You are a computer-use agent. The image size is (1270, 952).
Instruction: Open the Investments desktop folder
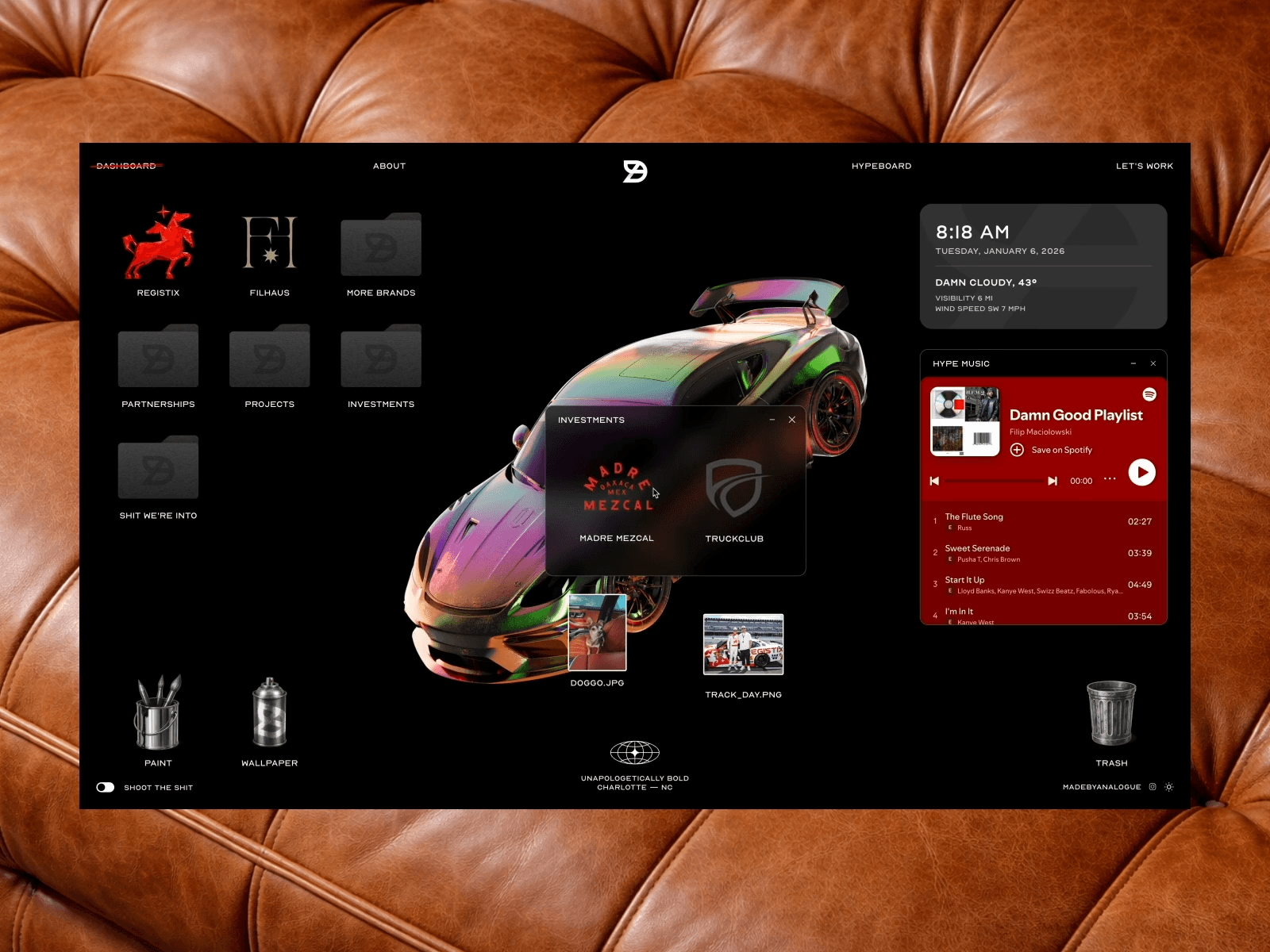click(381, 355)
